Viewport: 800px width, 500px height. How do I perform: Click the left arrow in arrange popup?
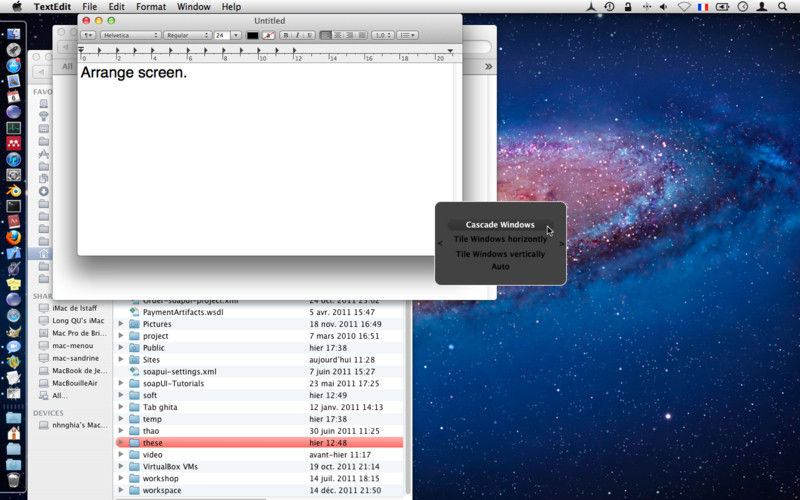[440, 244]
